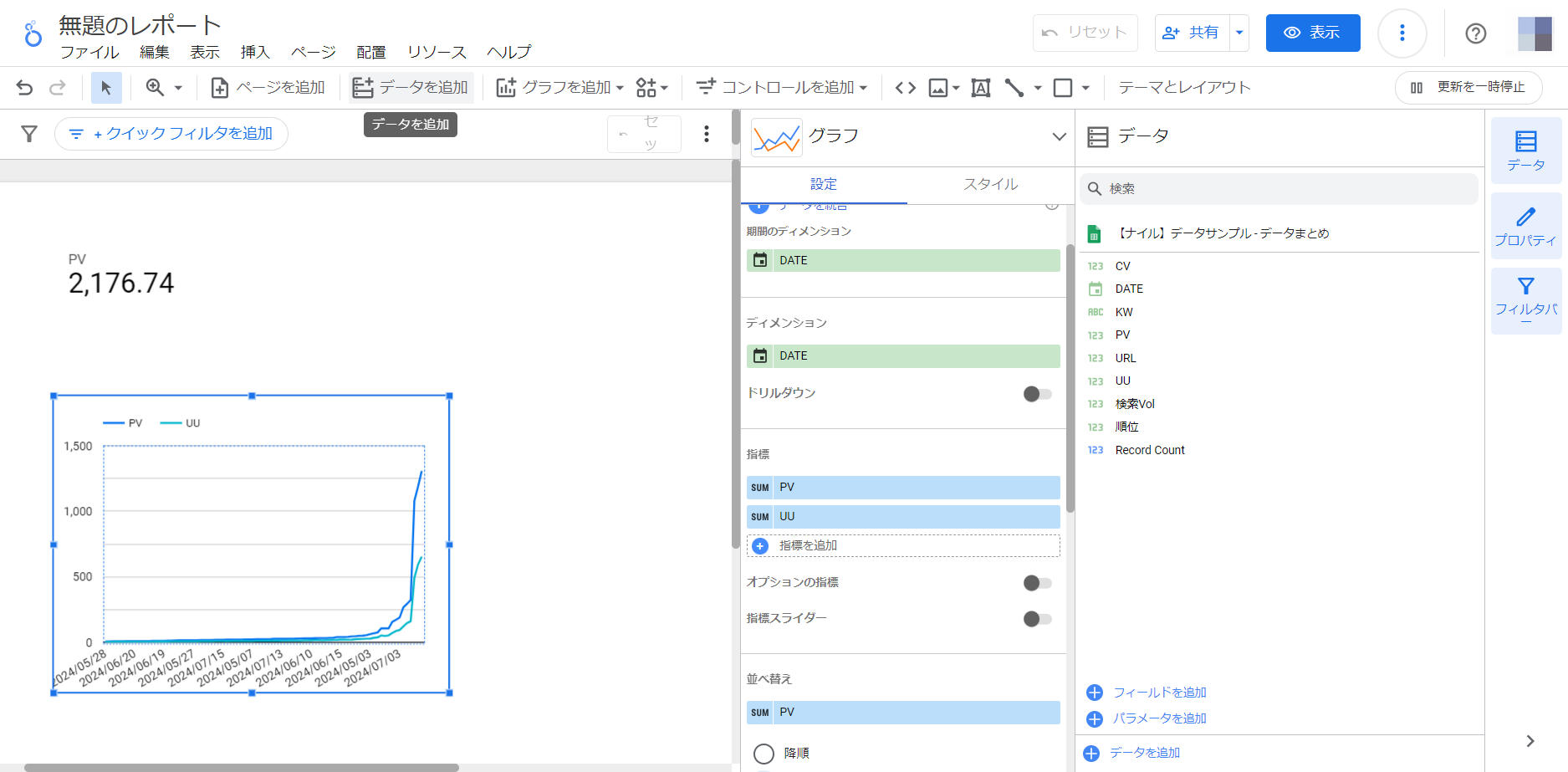
Task: Open the リソース menu
Action: tap(437, 52)
